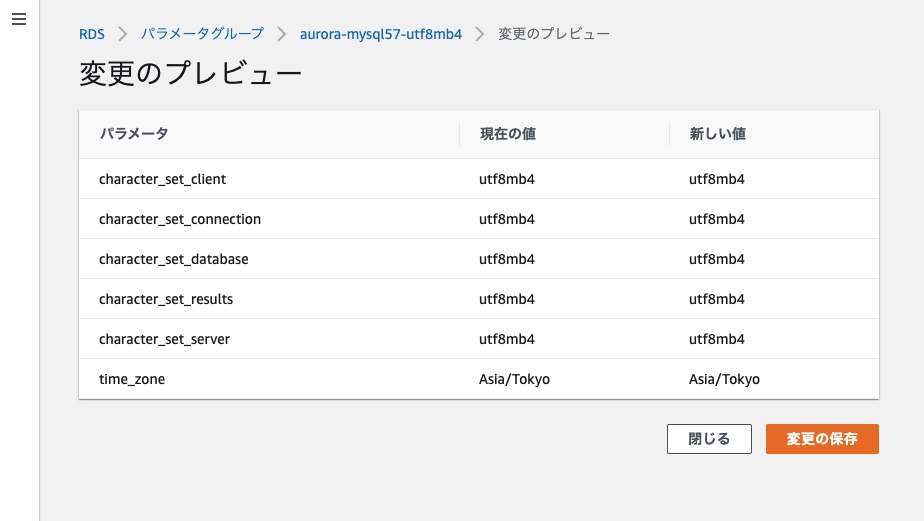Click the 変更のプレビュー page heading
Viewport: 924px width, 521px height.
coord(190,75)
